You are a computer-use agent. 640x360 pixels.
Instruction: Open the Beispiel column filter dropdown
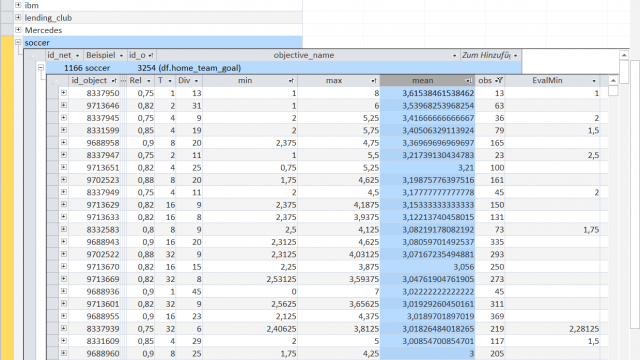pyautogui.click(x=121, y=56)
